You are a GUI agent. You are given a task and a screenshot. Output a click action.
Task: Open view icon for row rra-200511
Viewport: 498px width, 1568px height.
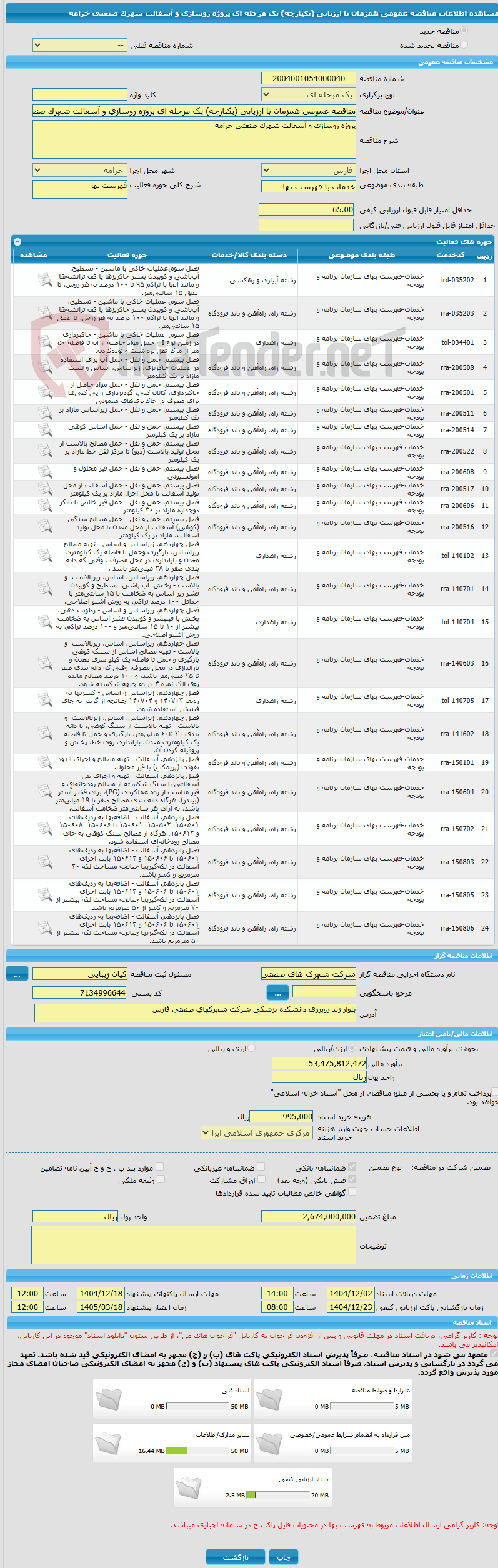tap(44, 412)
